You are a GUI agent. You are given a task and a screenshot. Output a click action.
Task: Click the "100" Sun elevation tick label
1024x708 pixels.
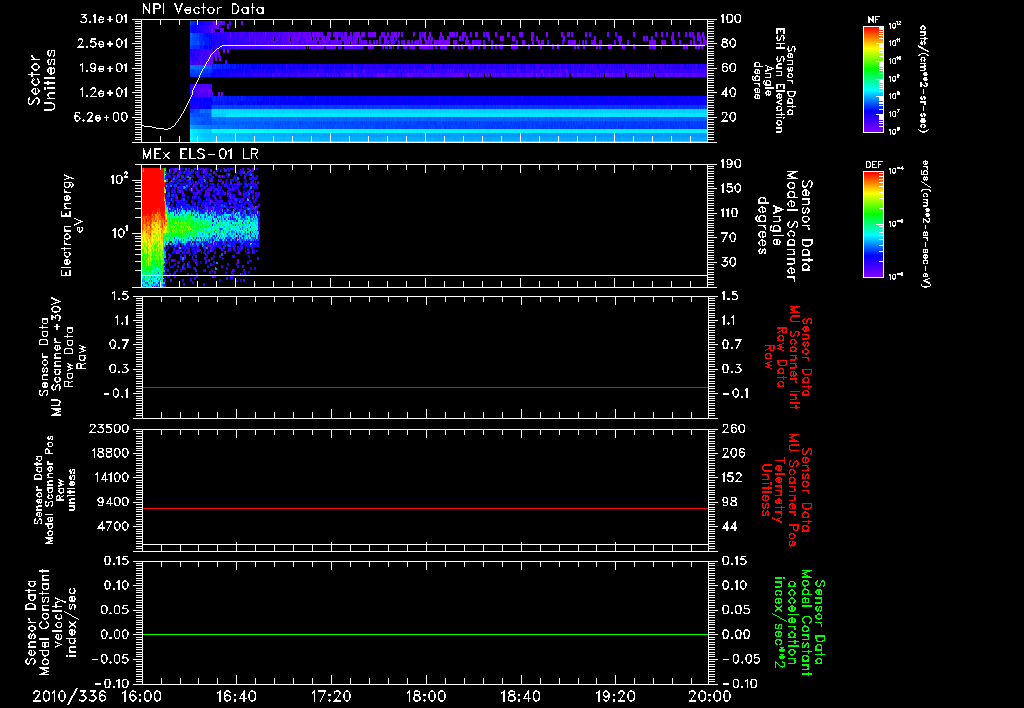tap(731, 19)
